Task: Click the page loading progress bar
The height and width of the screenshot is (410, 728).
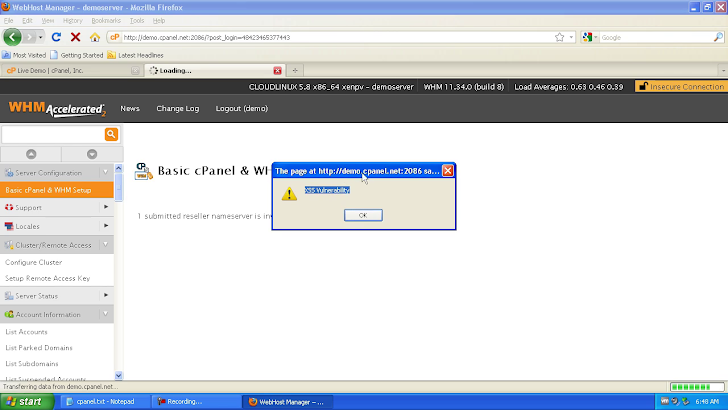Action: [x=697, y=387]
